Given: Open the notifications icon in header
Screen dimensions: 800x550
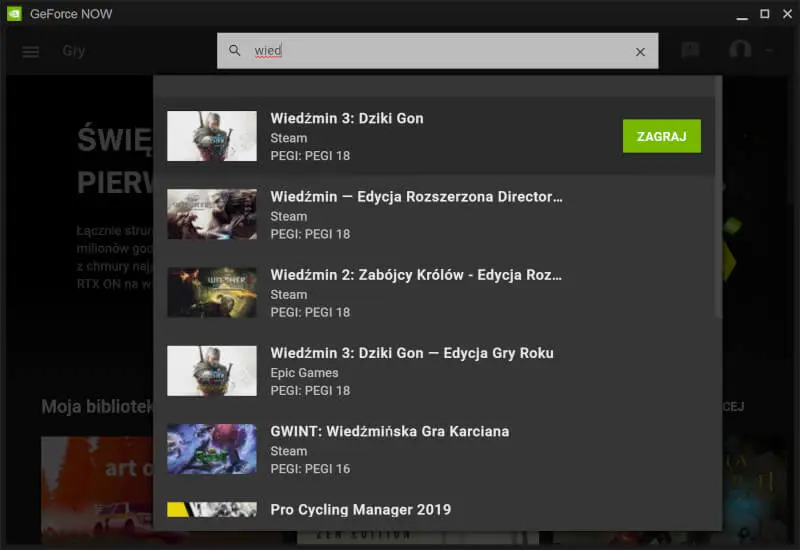Looking at the screenshot, I should [x=690, y=51].
